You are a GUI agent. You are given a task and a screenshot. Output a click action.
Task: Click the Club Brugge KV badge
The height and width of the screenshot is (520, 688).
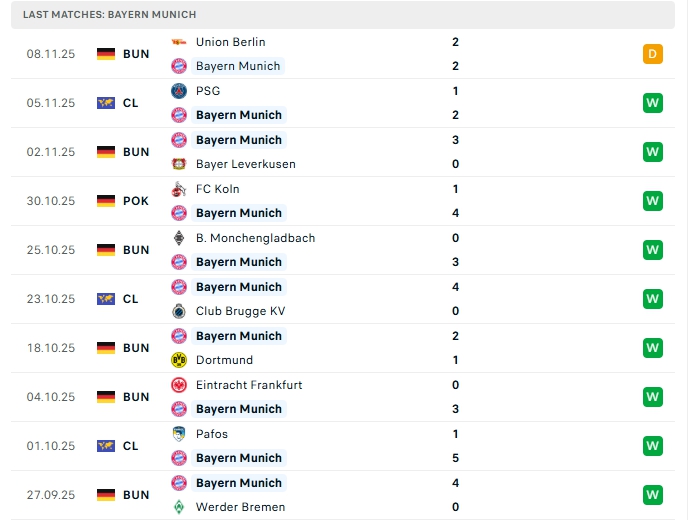click(179, 311)
